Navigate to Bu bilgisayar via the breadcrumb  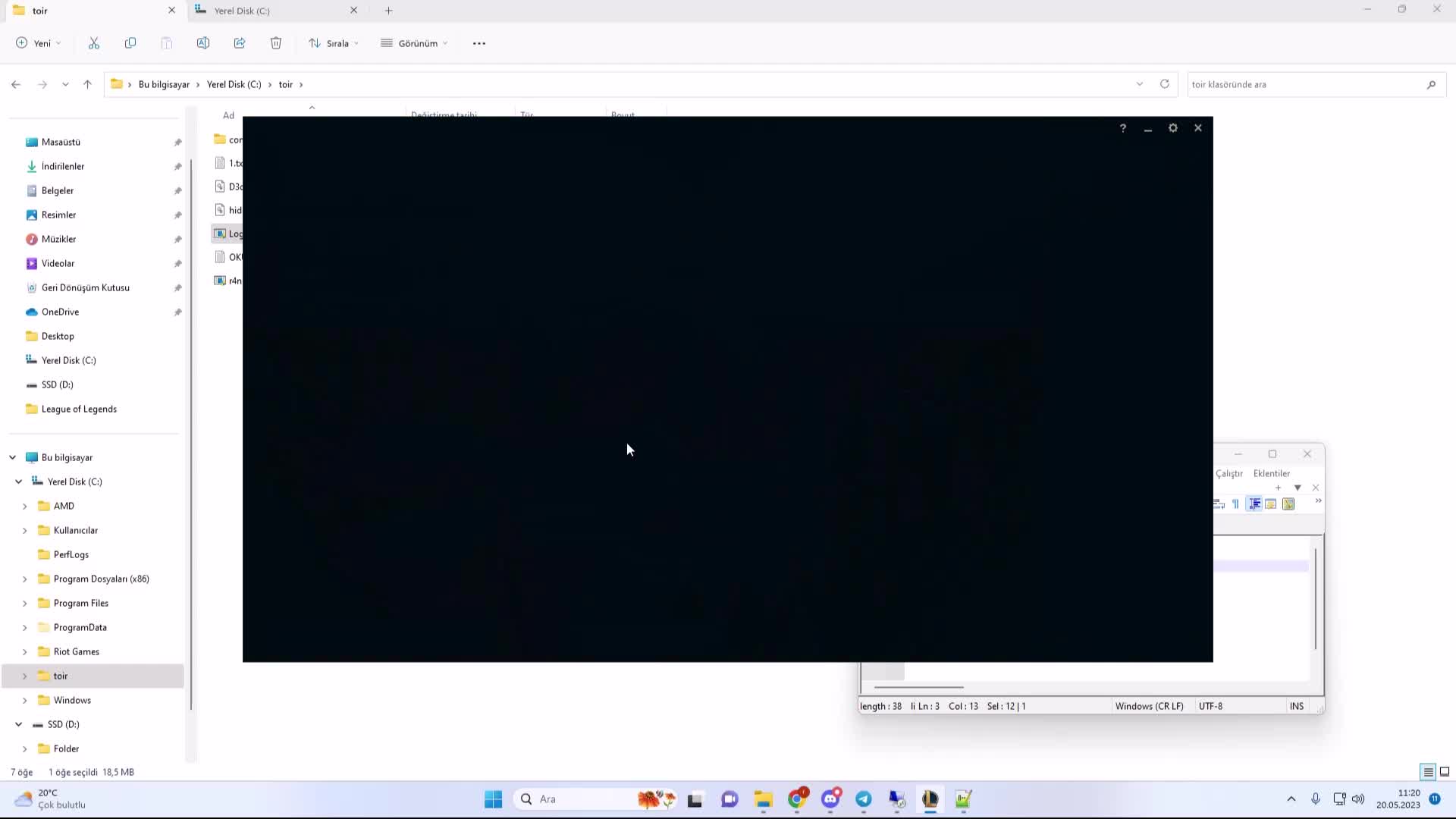pyautogui.click(x=164, y=84)
